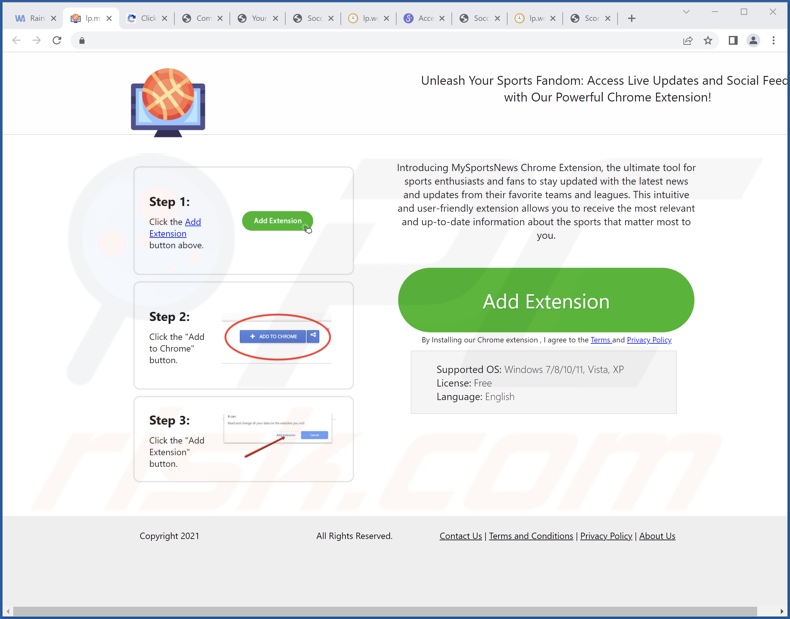The image size is (790, 619).
Task: Close the 'Click' tab
Action: (x=164, y=19)
